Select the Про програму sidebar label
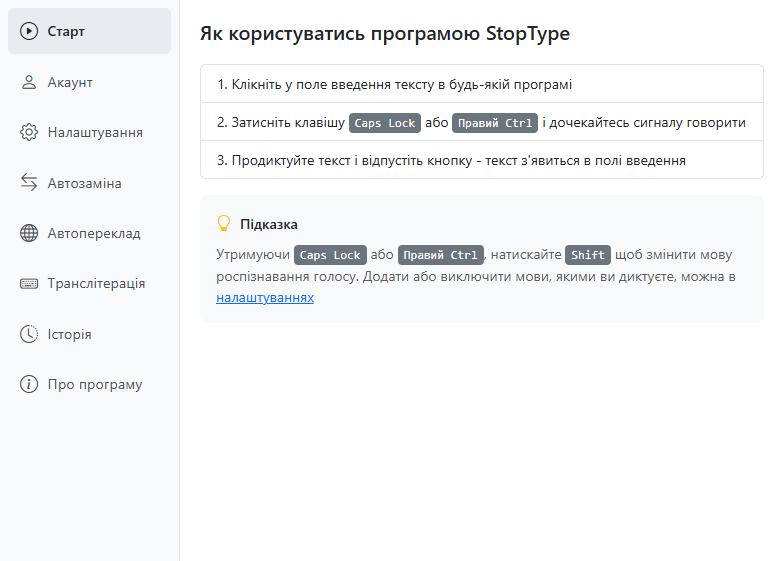Image resolution: width=784 pixels, height=561 pixels. pos(95,385)
